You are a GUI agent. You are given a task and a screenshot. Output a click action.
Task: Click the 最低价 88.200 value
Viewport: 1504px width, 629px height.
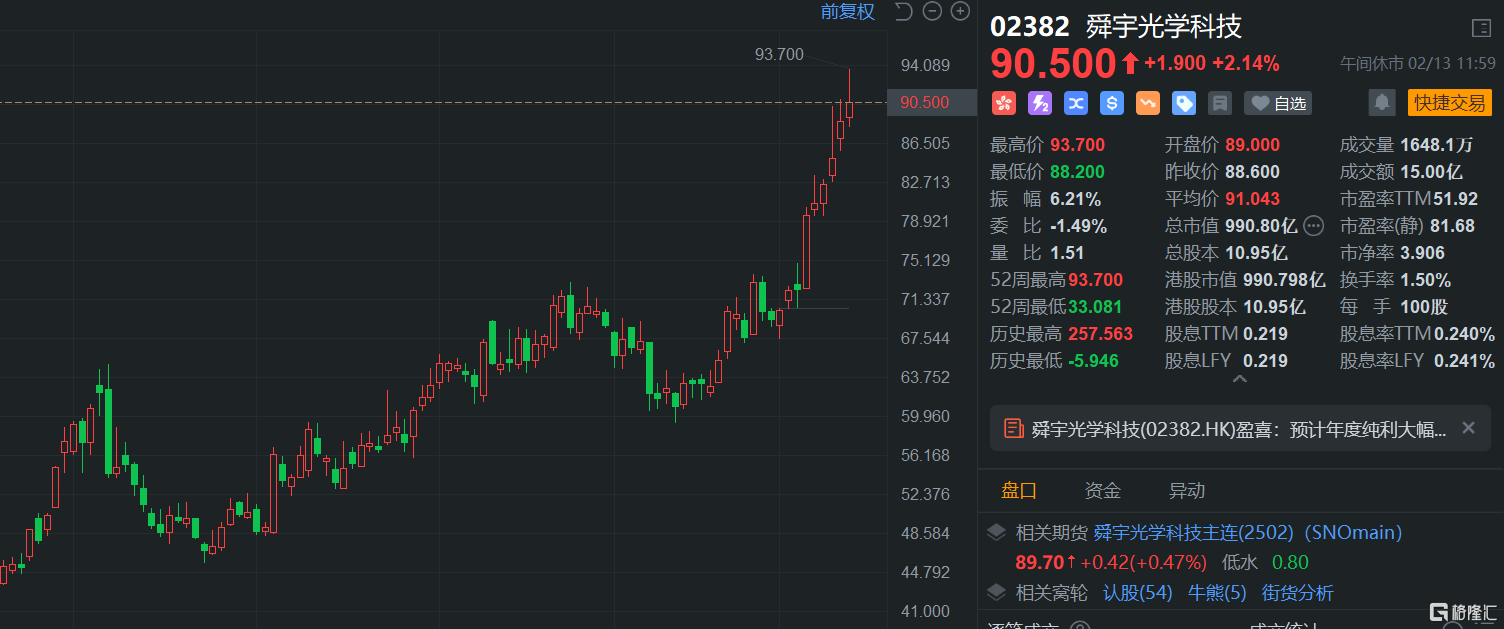click(1077, 172)
